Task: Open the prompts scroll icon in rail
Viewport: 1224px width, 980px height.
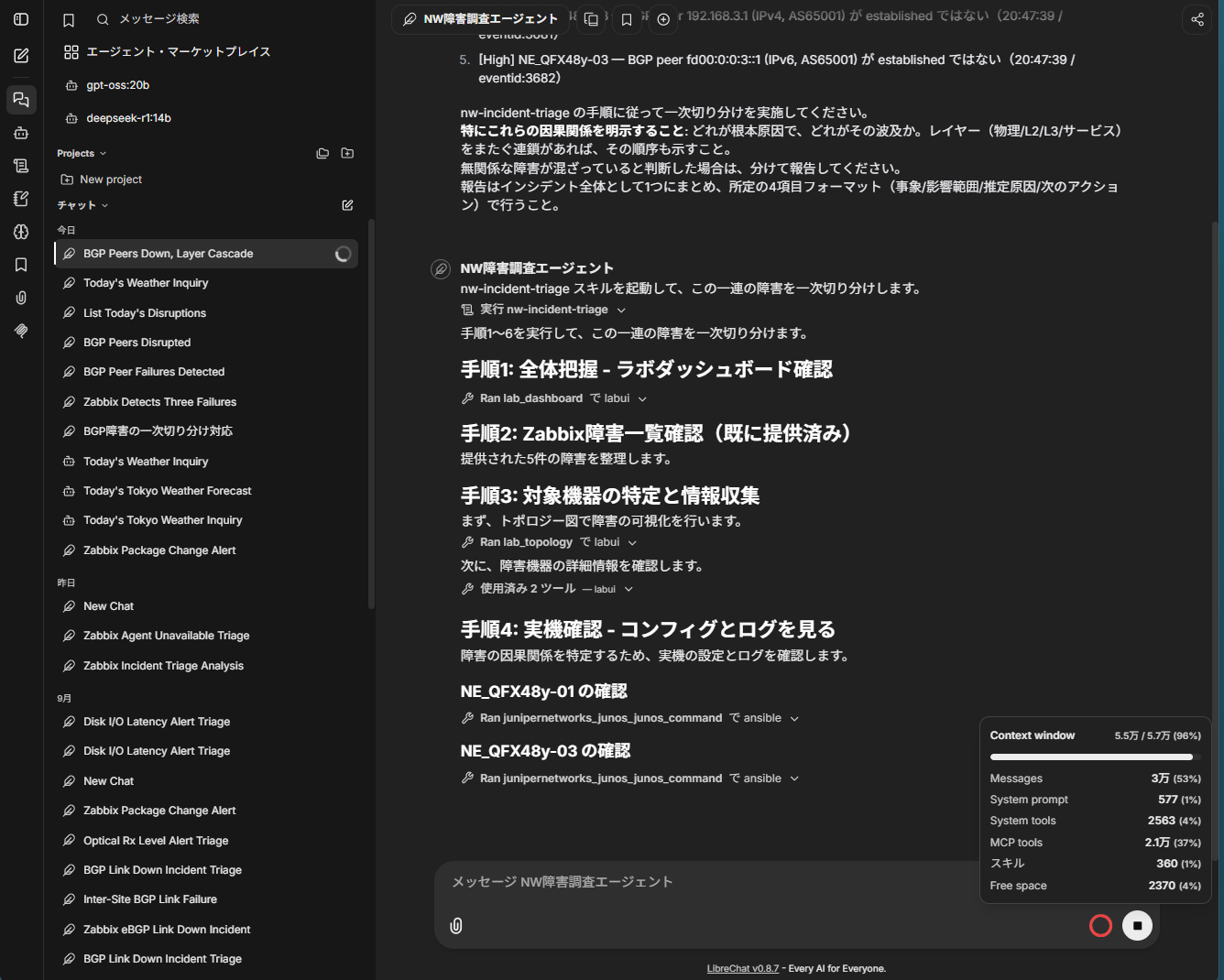Action: tap(21, 166)
